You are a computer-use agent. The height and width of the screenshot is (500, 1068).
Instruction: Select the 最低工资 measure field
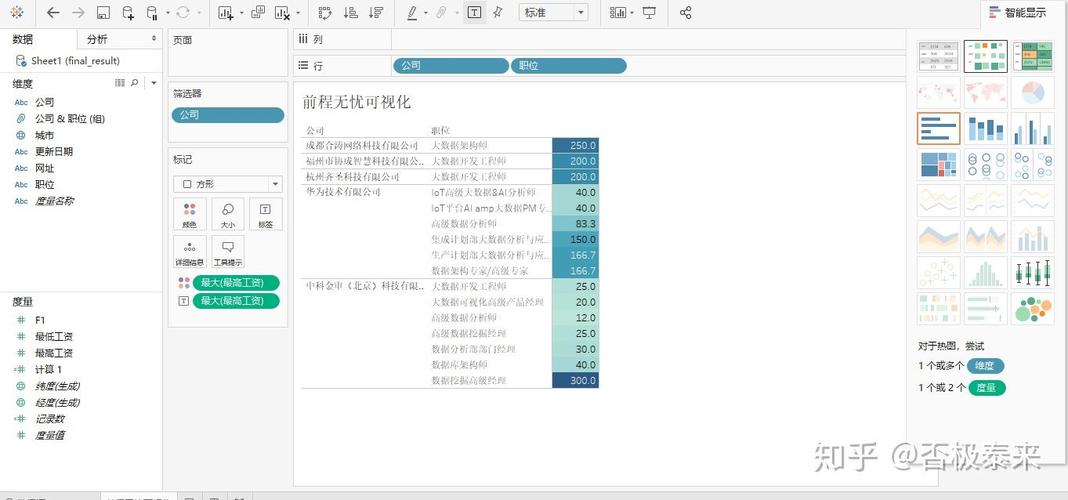point(54,337)
